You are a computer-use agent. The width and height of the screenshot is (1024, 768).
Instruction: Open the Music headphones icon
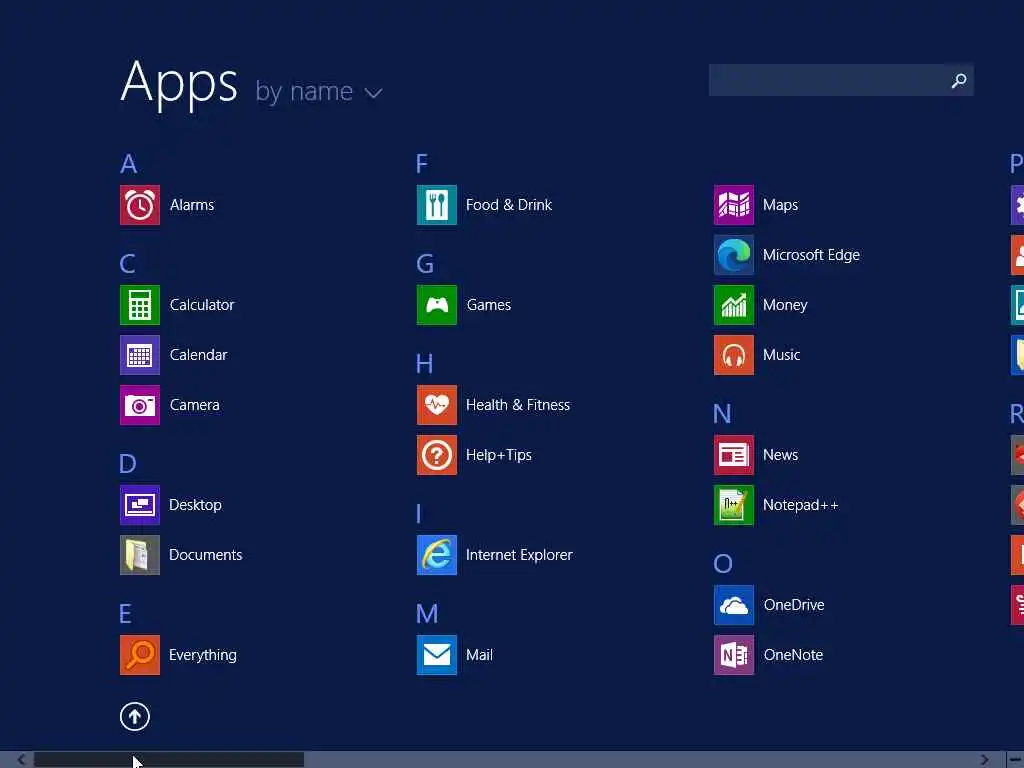pos(734,355)
